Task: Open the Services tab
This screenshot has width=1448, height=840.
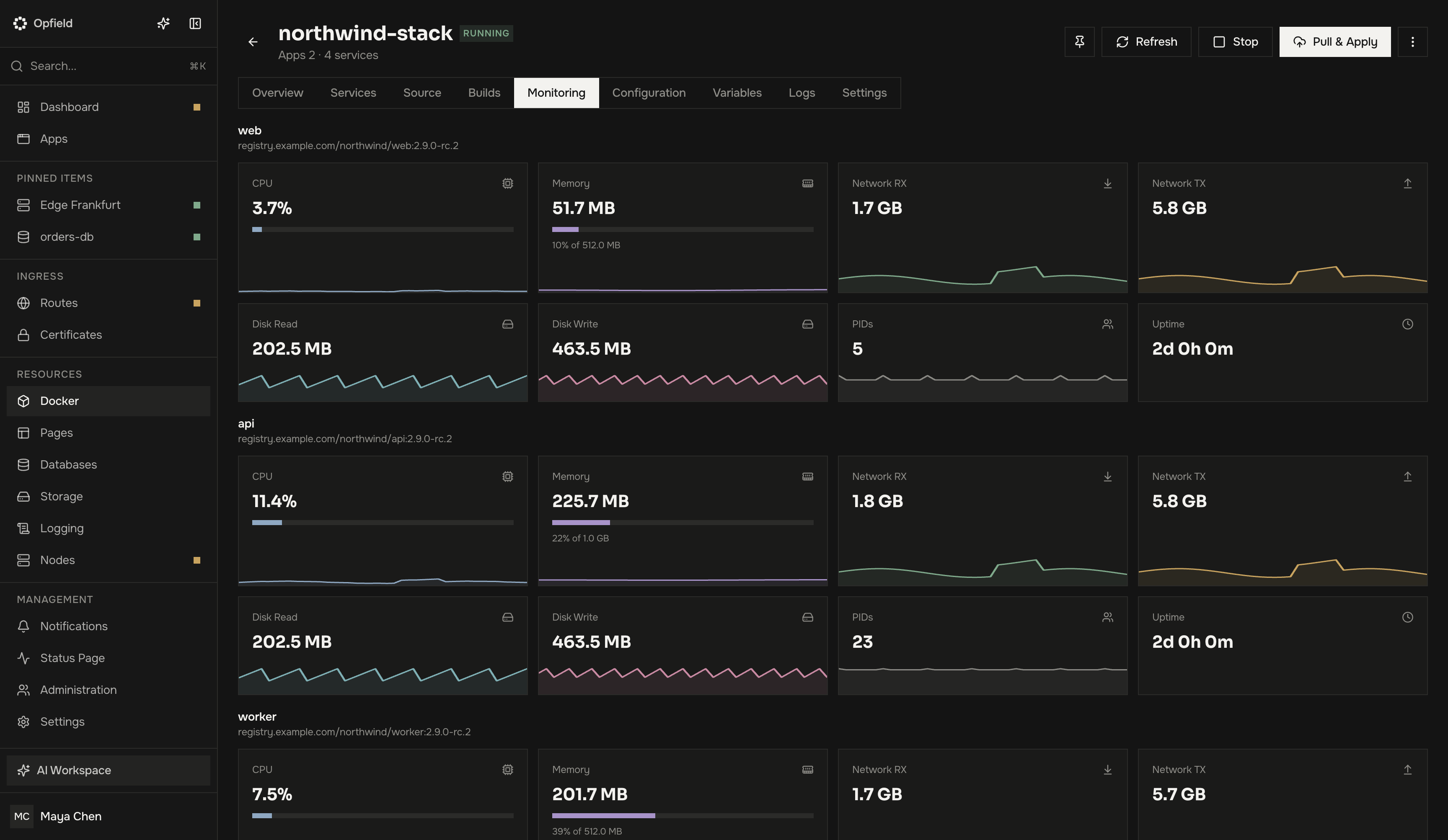Action: pos(353,93)
